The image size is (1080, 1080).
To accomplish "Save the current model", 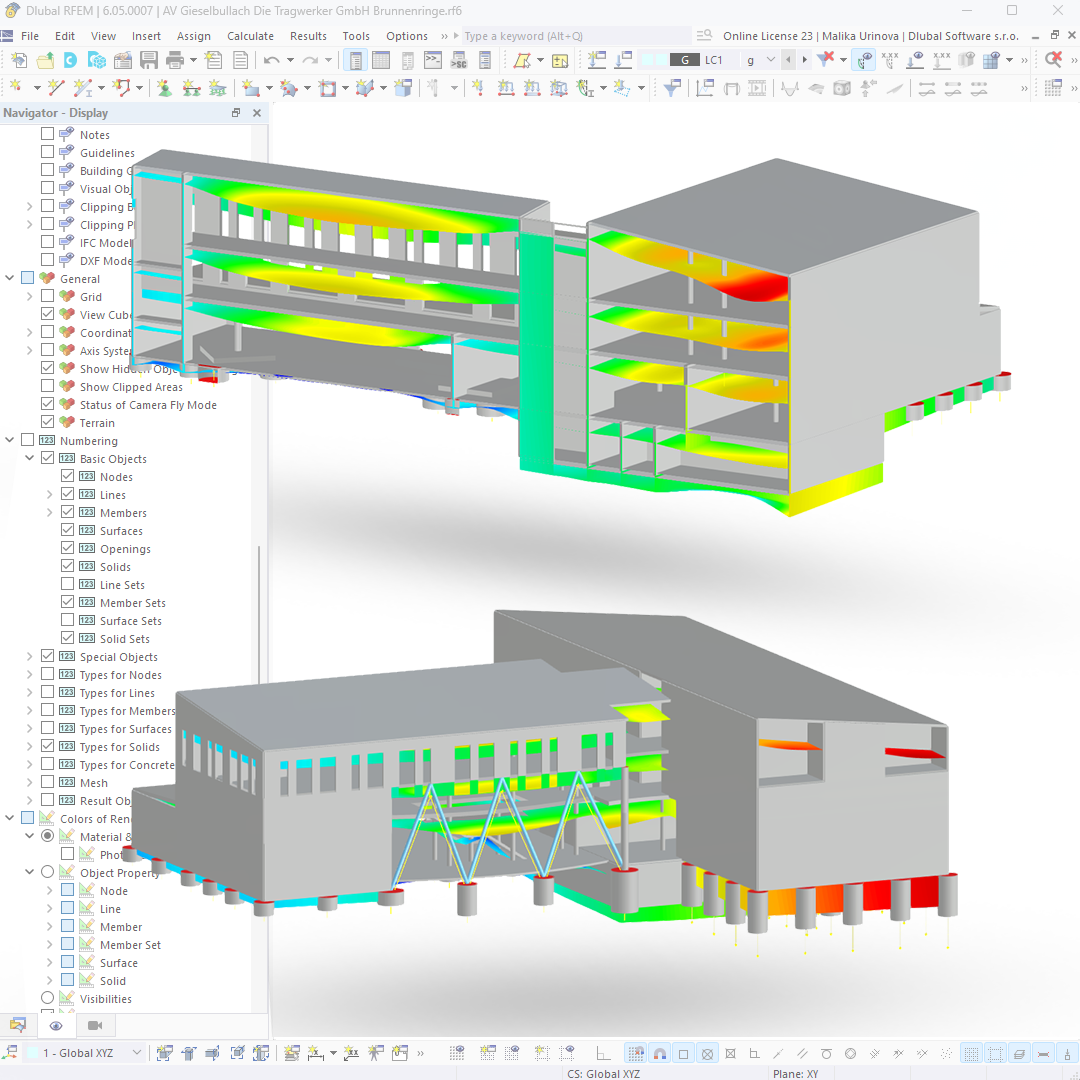I will [x=149, y=61].
